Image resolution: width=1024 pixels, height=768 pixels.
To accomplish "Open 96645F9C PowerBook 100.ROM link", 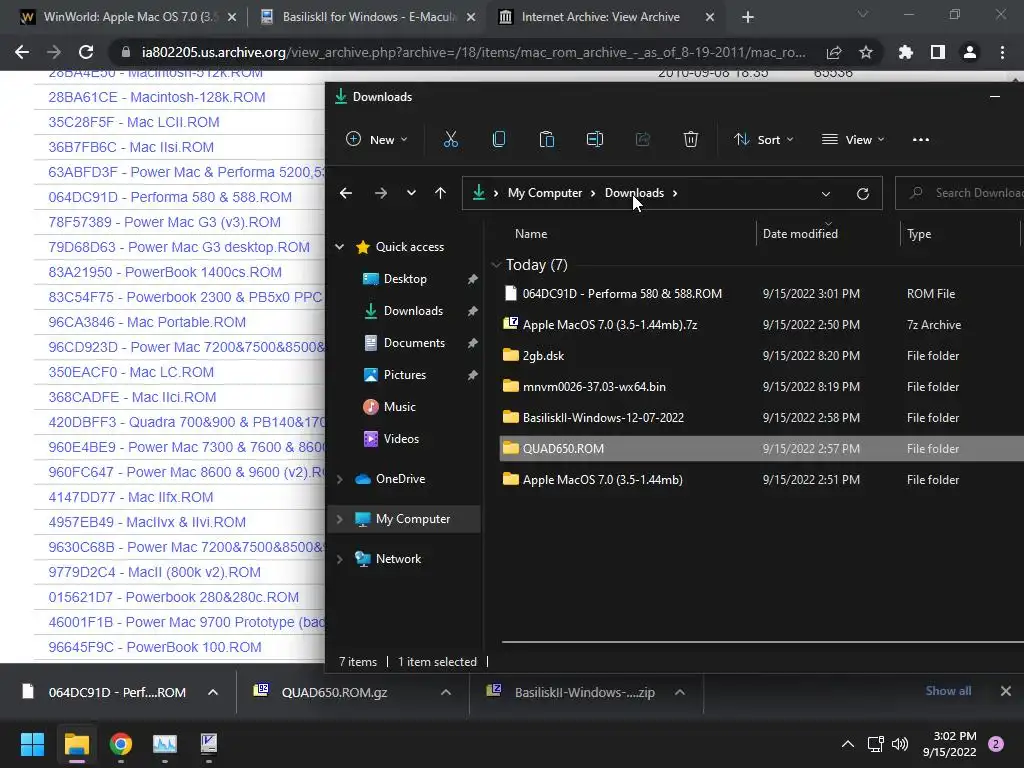I will [x=155, y=647].
